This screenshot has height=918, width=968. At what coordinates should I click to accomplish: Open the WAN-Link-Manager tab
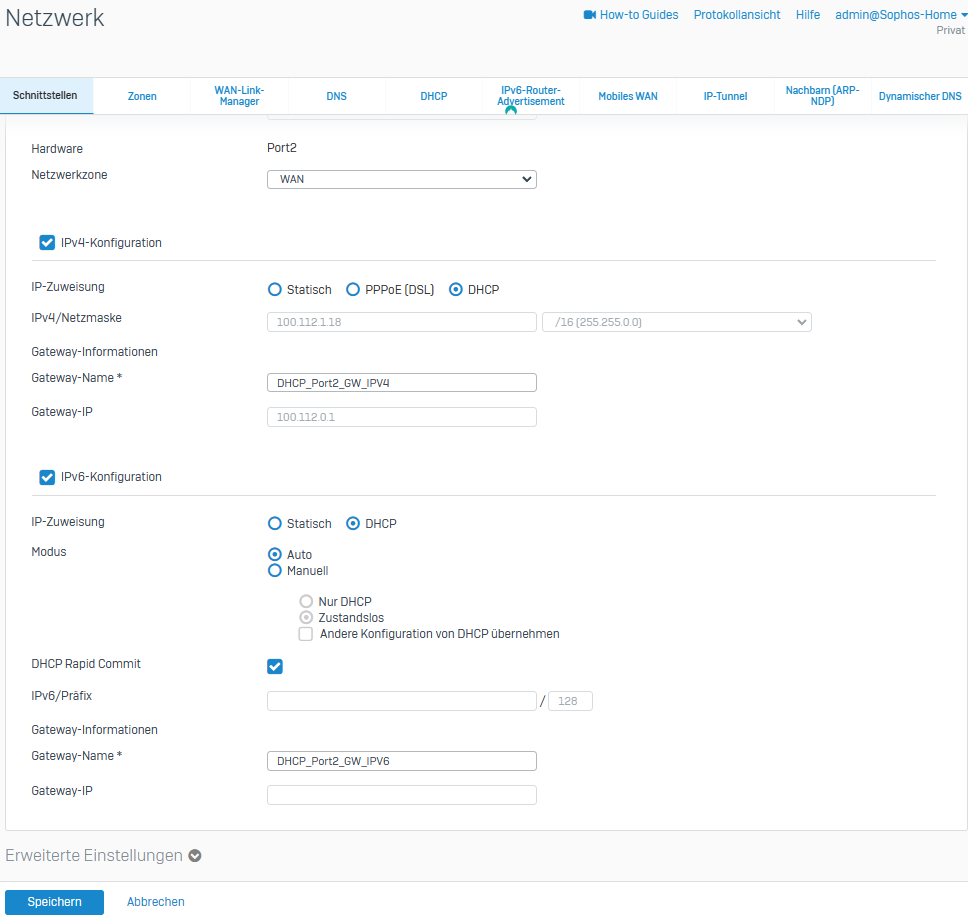pyautogui.click(x=240, y=96)
